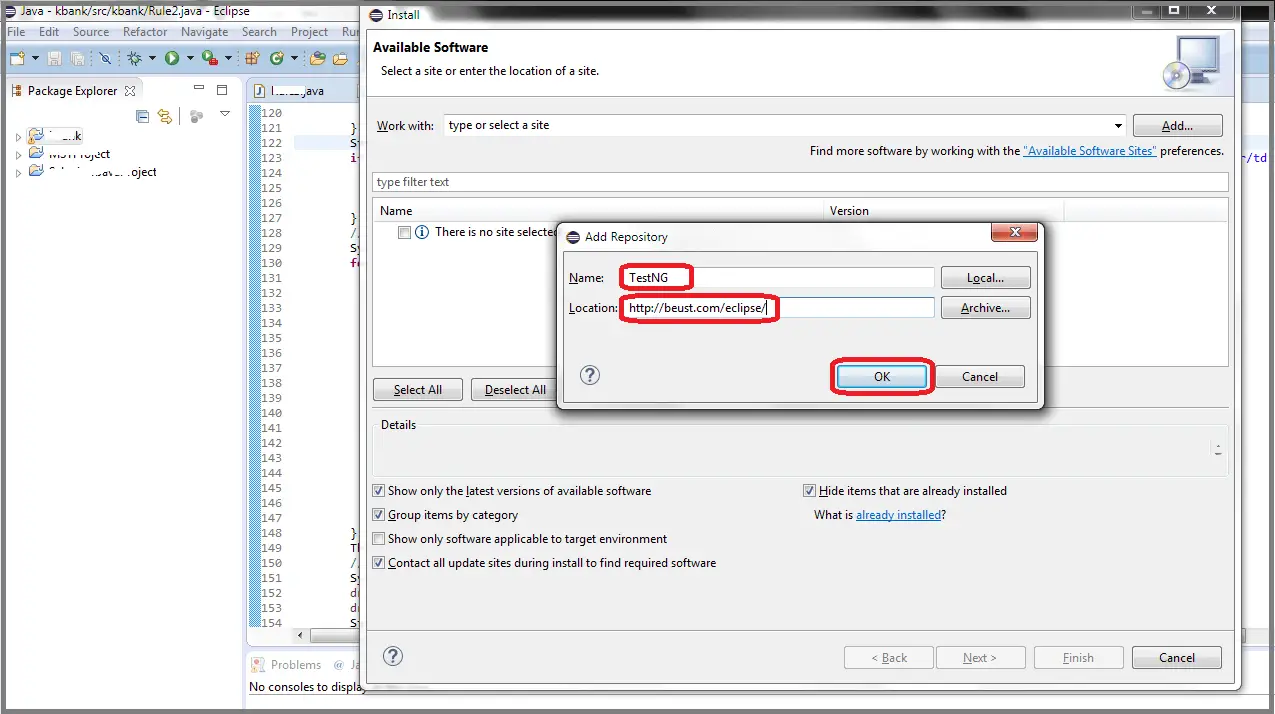Open the Run dropdown arrow
Screen dimensions: 1275x714
coord(189,59)
